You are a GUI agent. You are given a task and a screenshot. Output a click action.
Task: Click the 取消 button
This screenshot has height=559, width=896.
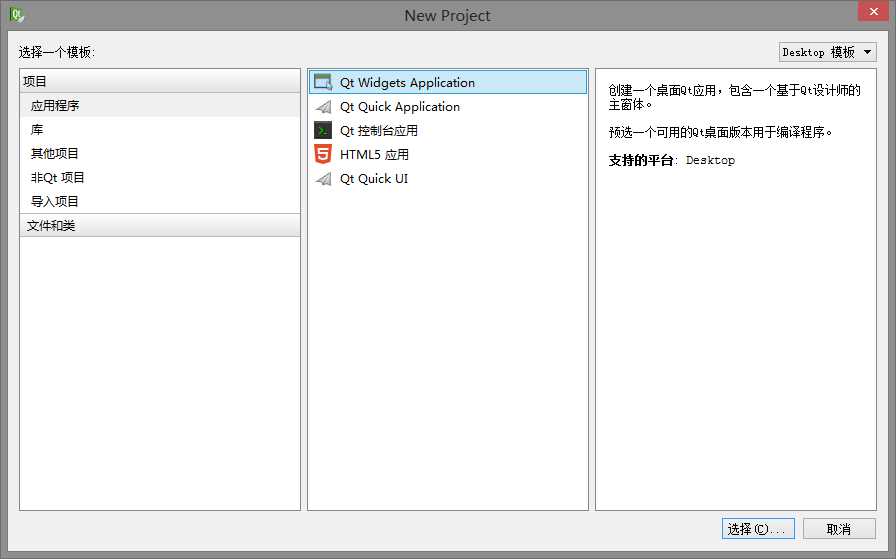(x=839, y=529)
